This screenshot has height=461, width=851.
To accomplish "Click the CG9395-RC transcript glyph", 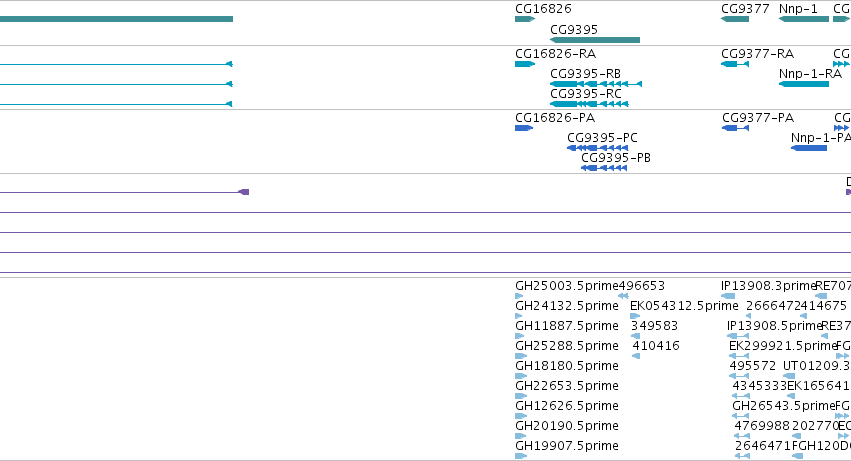I will tap(589, 104).
